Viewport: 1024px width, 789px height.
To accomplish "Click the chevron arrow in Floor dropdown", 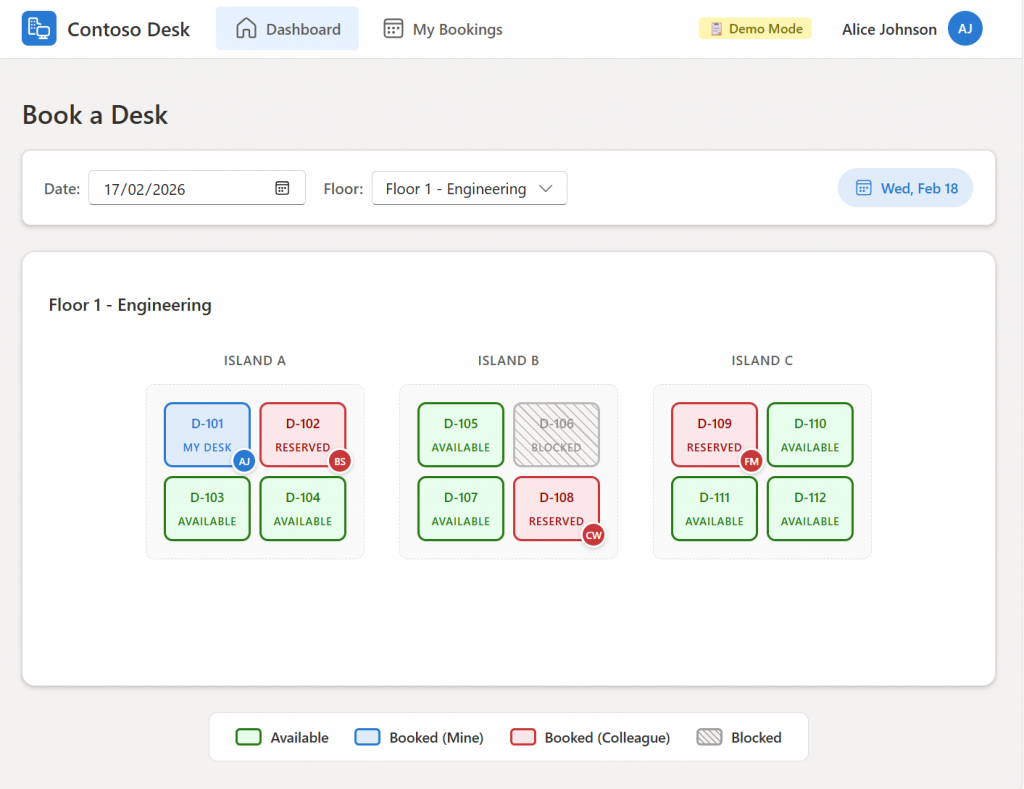I will pyautogui.click(x=545, y=188).
